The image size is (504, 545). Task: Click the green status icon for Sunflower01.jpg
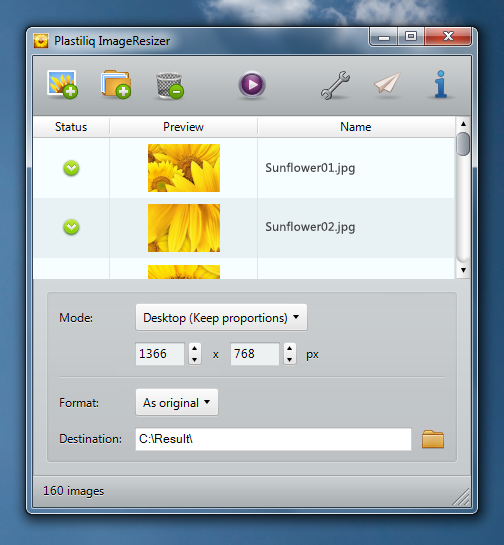click(x=71, y=168)
